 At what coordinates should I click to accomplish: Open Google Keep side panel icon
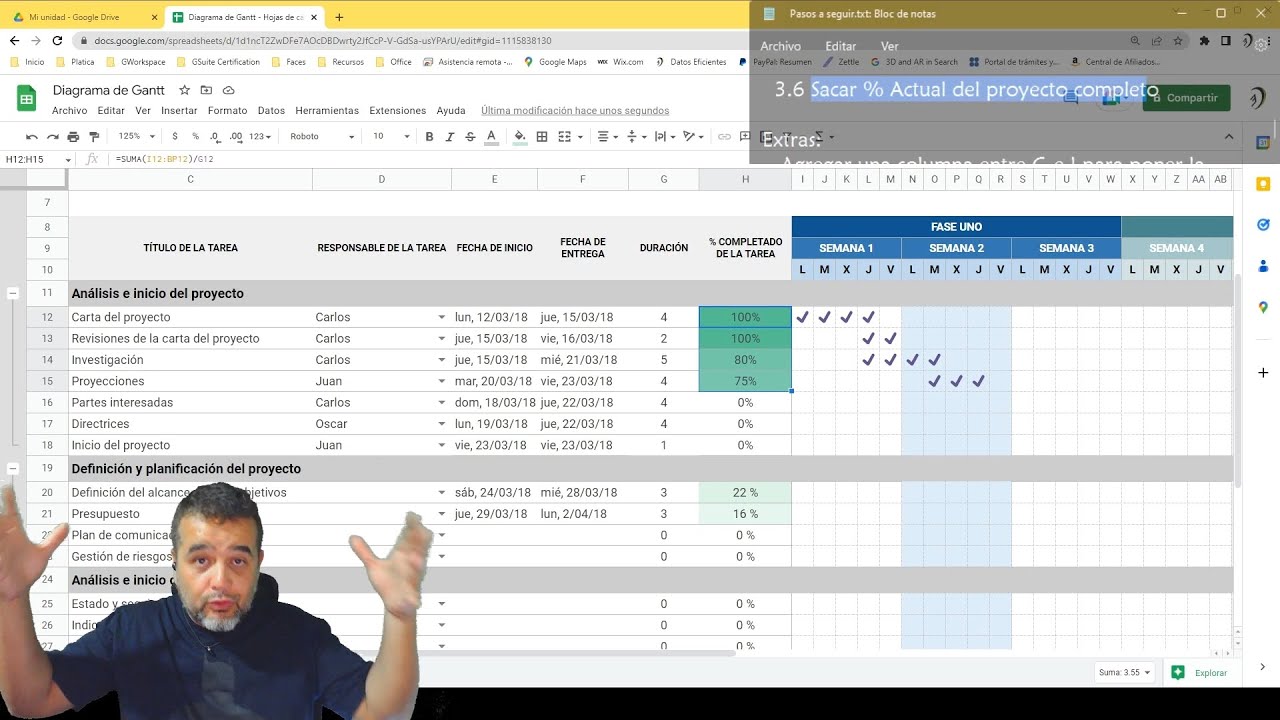(1263, 184)
